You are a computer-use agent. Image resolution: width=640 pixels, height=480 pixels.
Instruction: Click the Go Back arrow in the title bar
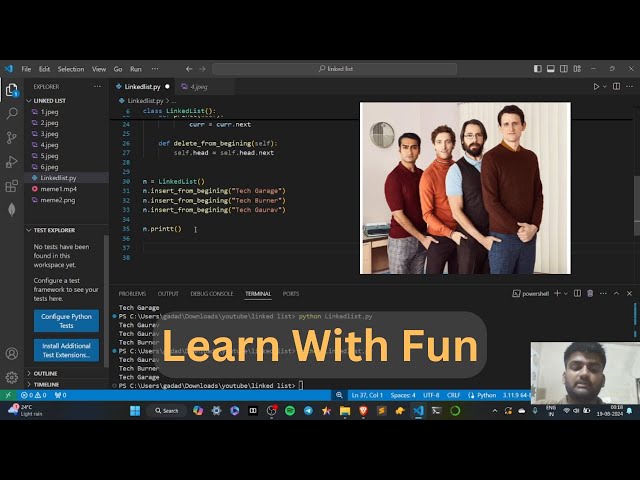[x=189, y=69]
